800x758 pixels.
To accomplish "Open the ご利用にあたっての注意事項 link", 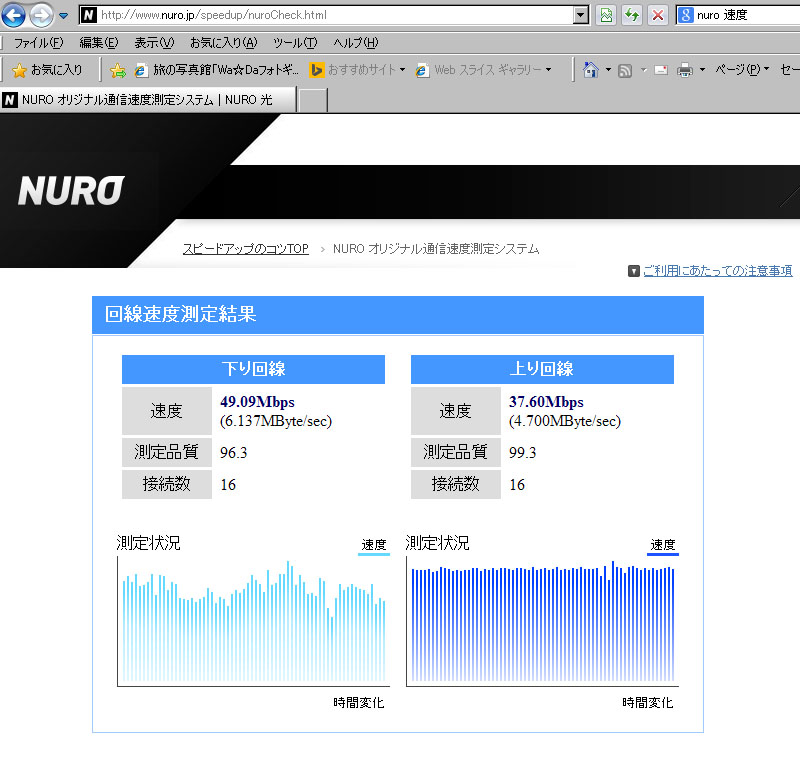I will click(717, 271).
